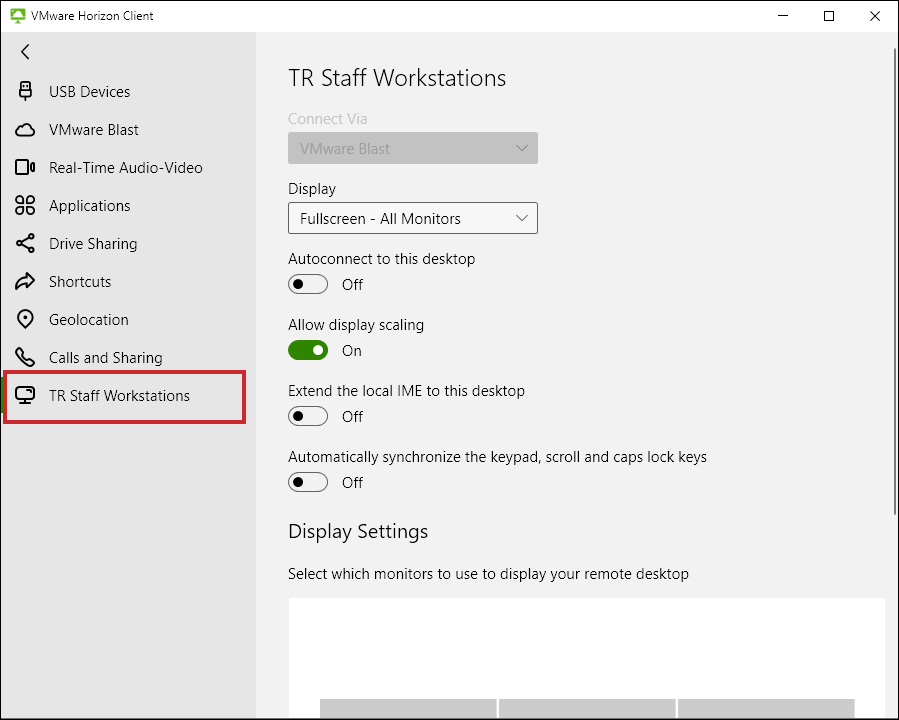The height and width of the screenshot is (720, 899).
Task: Click the TR Staff Workstations page heading
Action: [x=397, y=78]
